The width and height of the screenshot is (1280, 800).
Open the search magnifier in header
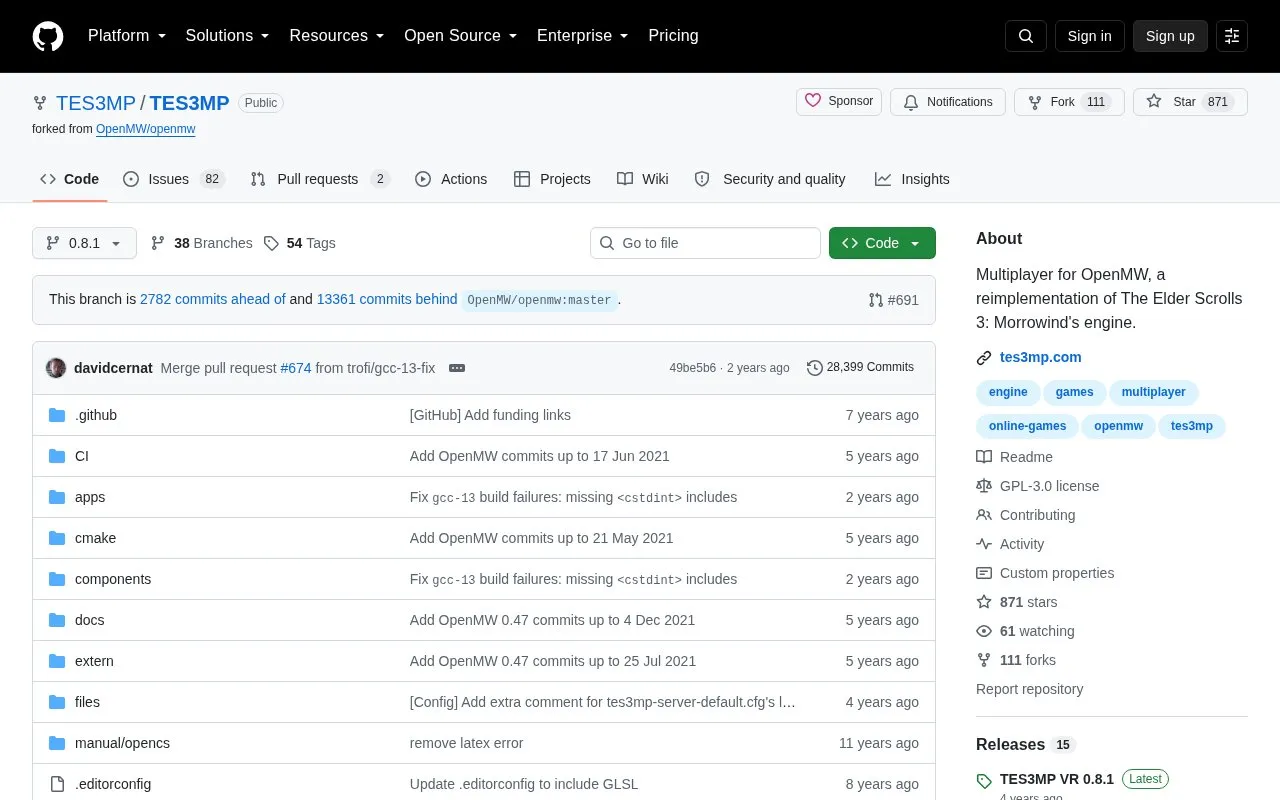point(1026,36)
